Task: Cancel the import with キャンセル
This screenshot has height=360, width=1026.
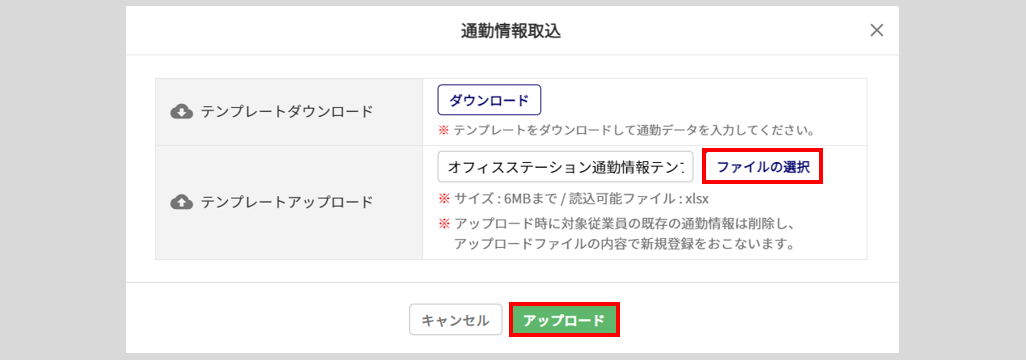Action: tap(455, 320)
